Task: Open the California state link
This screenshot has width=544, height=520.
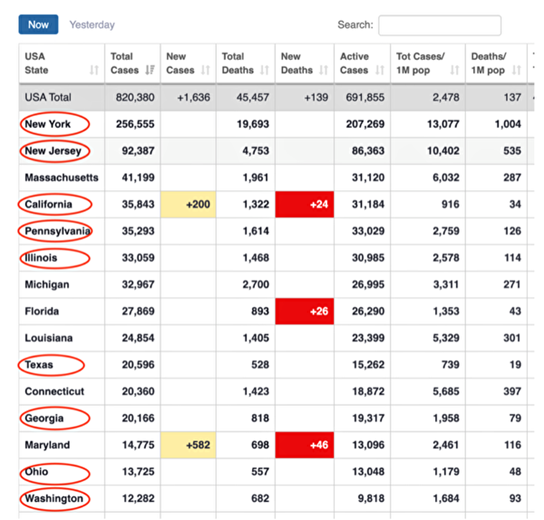Action: (49, 204)
